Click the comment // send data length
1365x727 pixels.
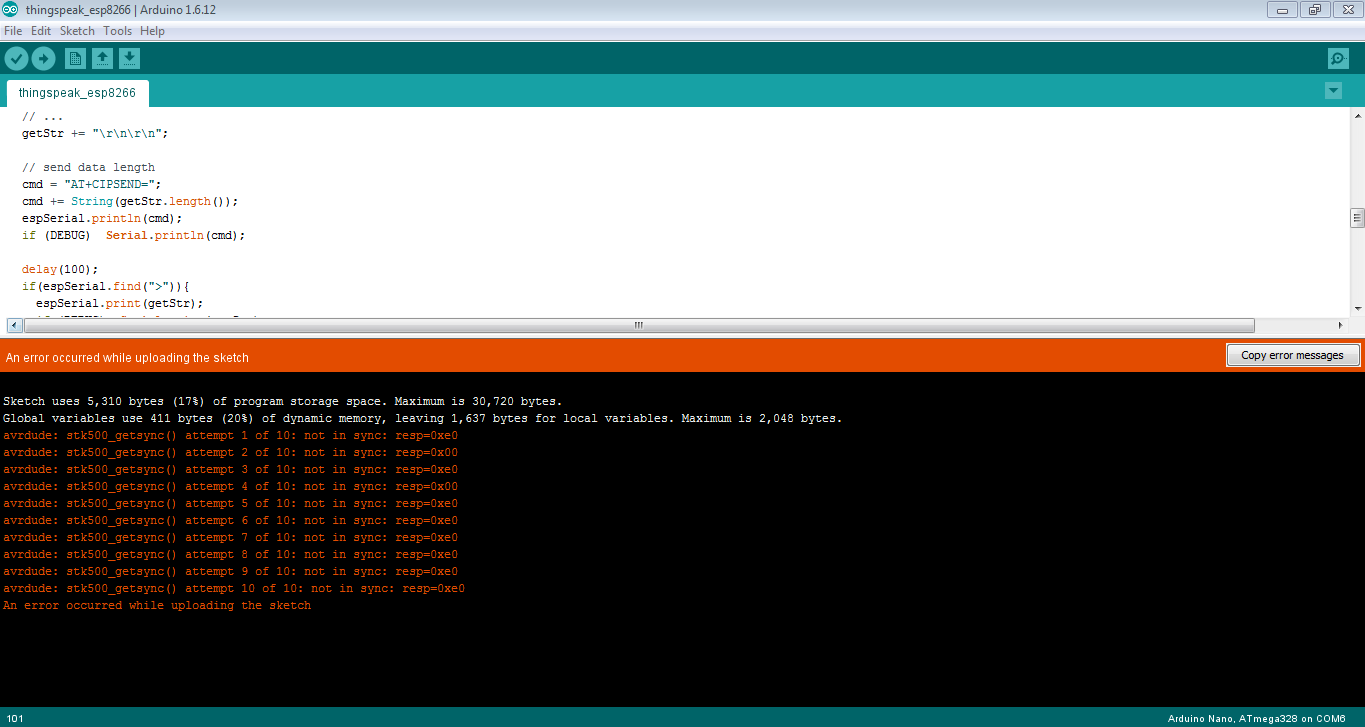coord(88,167)
